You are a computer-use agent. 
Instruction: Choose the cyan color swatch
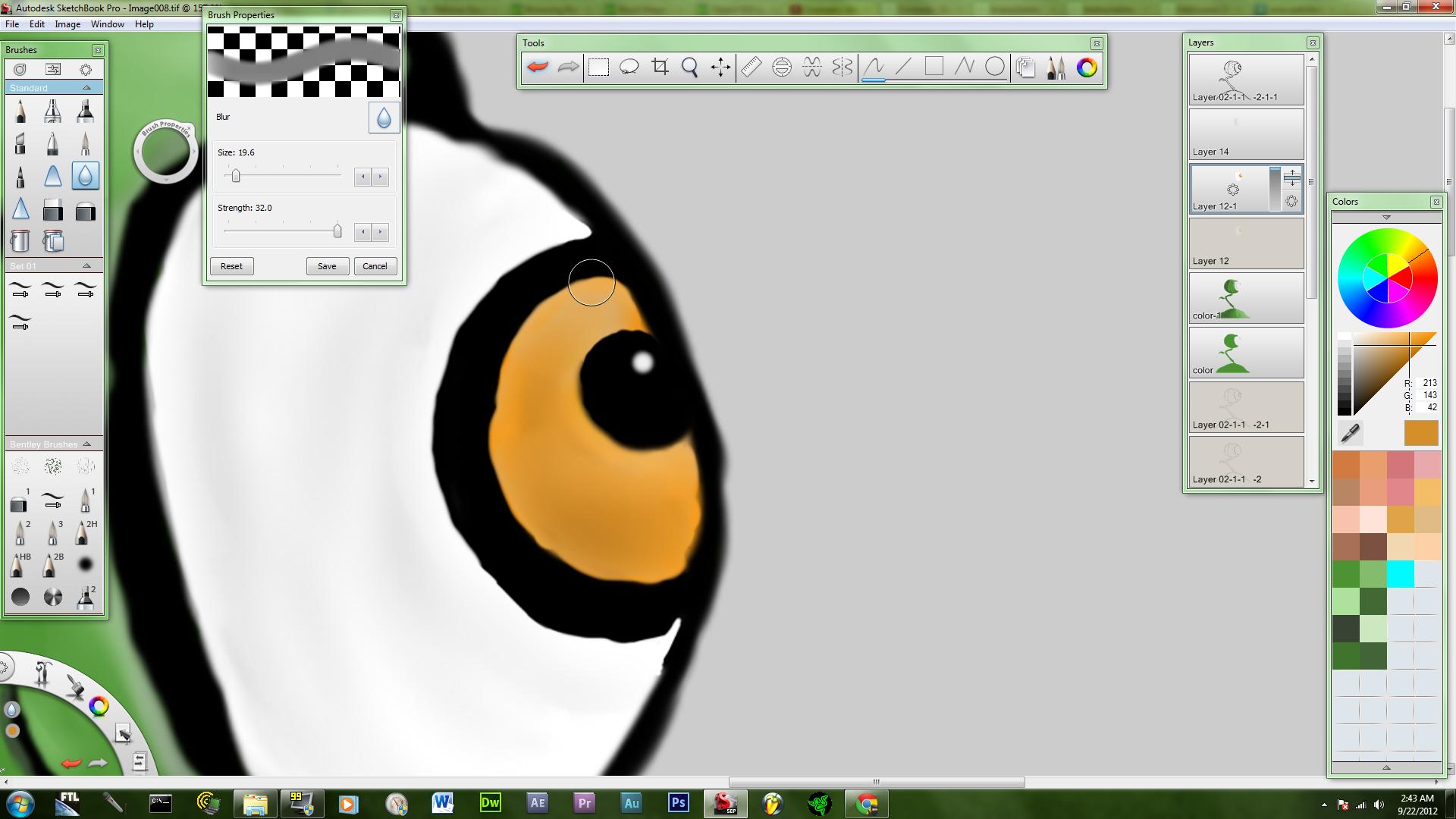(x=1400, y=574)
